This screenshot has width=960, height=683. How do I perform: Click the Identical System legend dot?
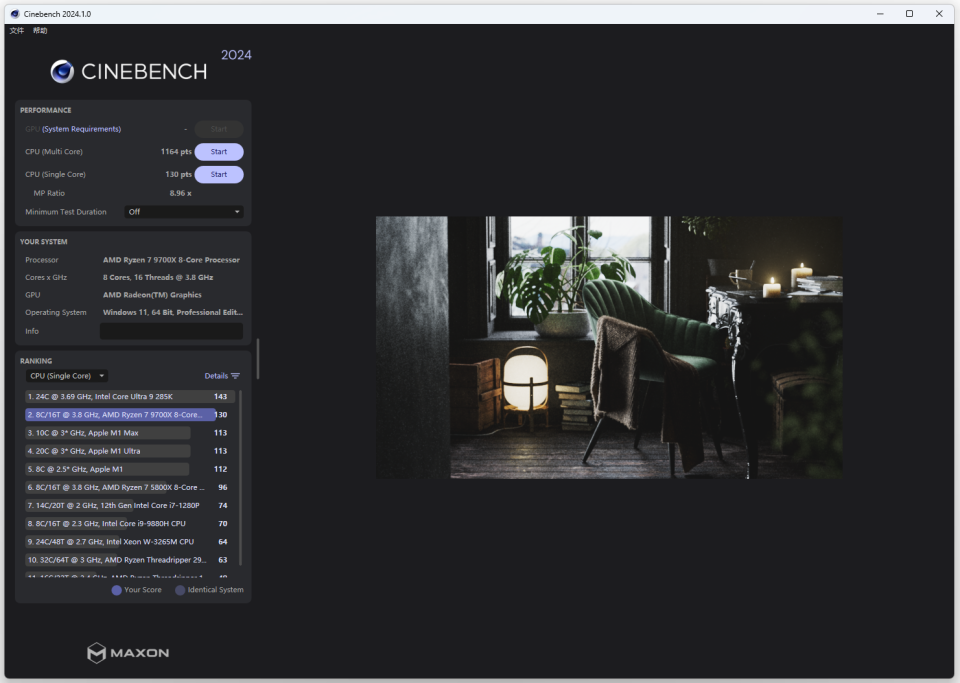(x=180, y=590)
